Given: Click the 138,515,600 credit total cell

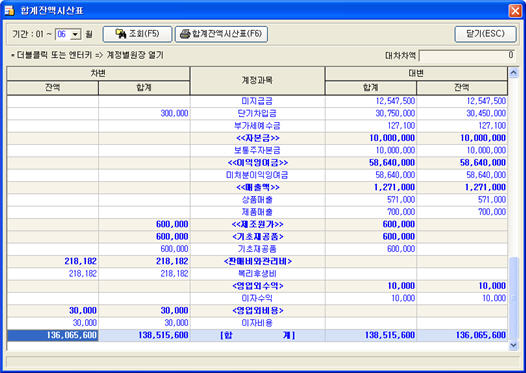Looking at the screenshot, I should point(371,335).
